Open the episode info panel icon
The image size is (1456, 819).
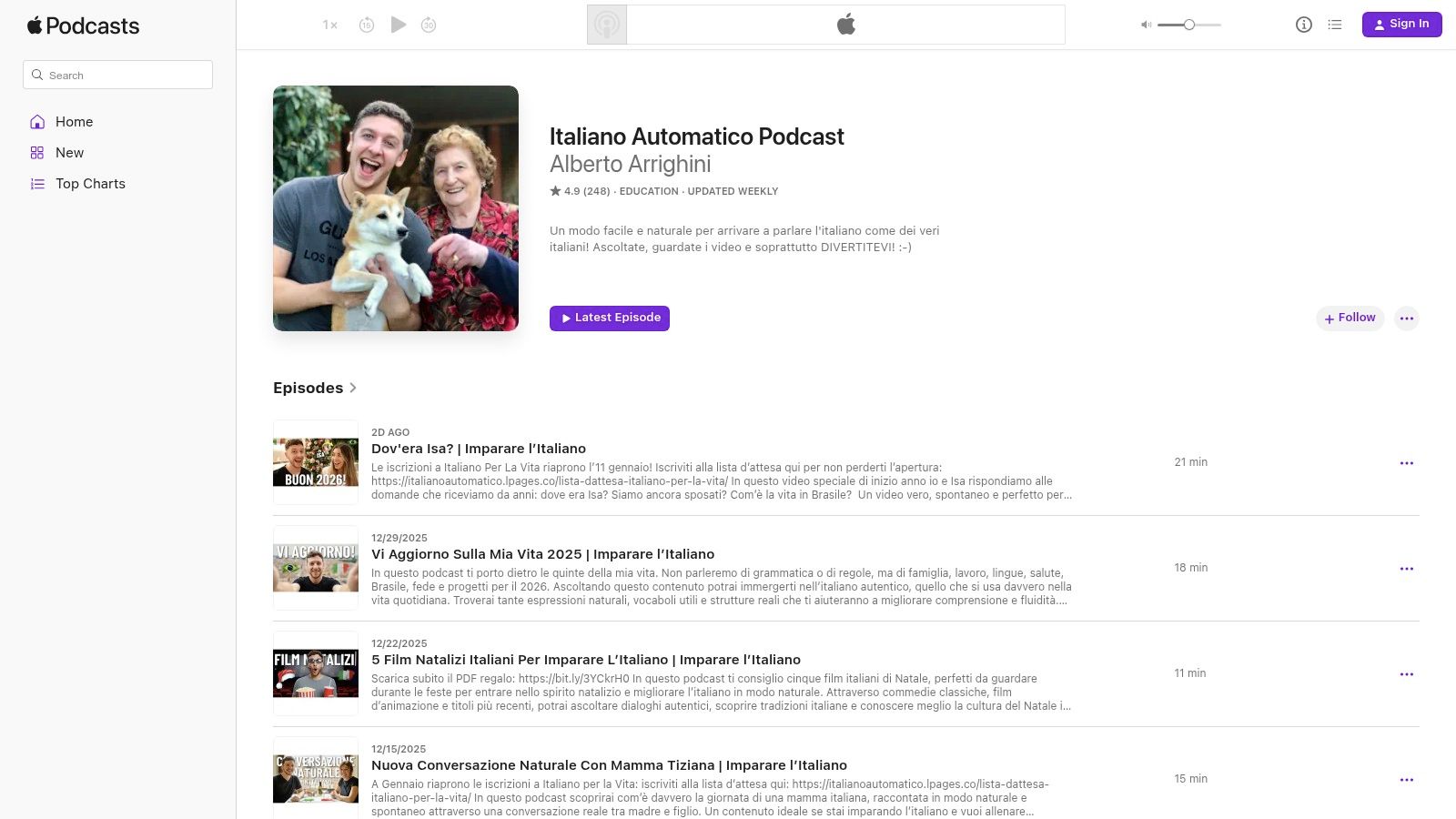[1302, 25]
